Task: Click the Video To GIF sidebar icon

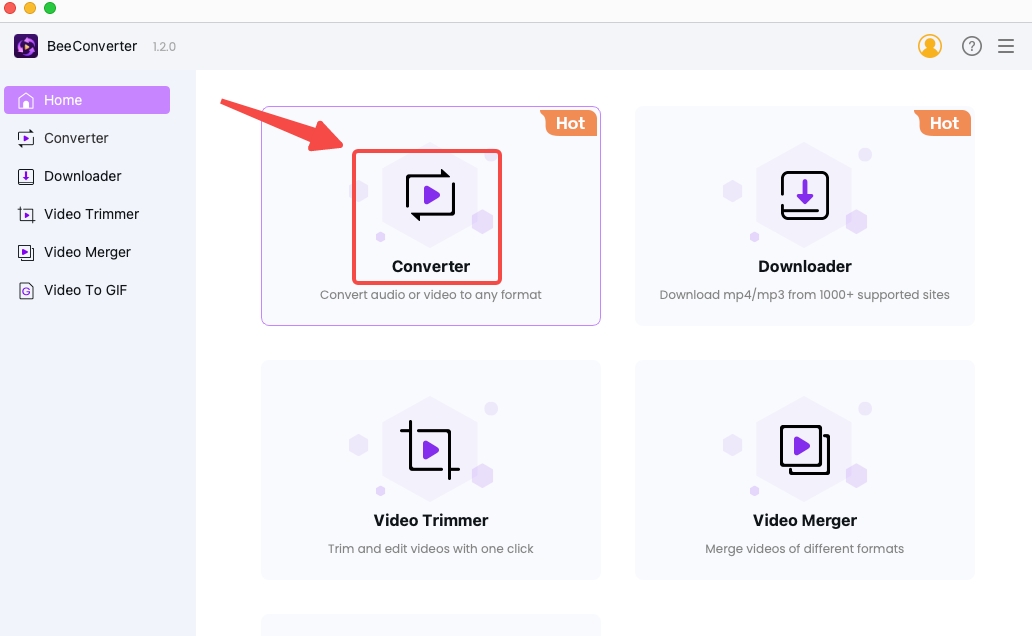Action: (26, 290)
